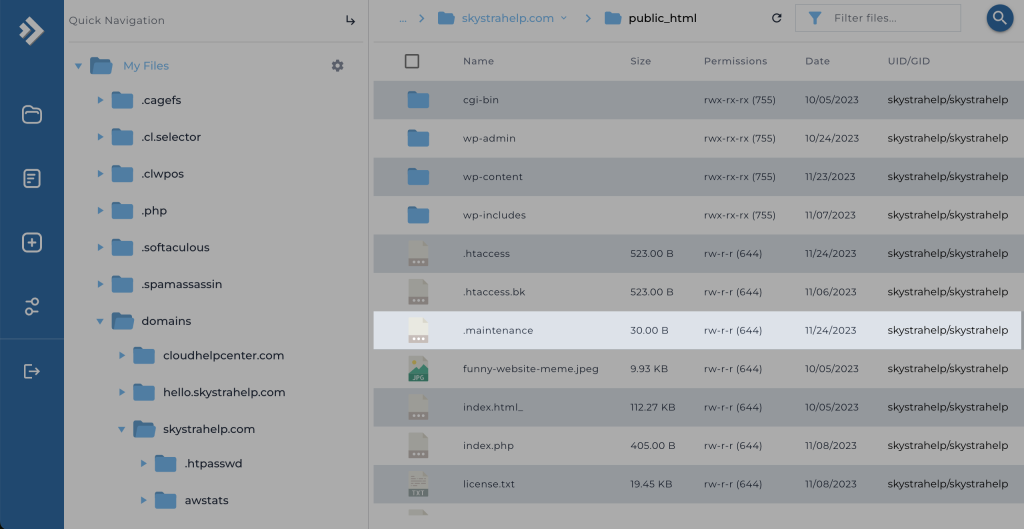1024x529 pixels.
Task: Sort files by Date column header
Action: [x=817, y=61]
